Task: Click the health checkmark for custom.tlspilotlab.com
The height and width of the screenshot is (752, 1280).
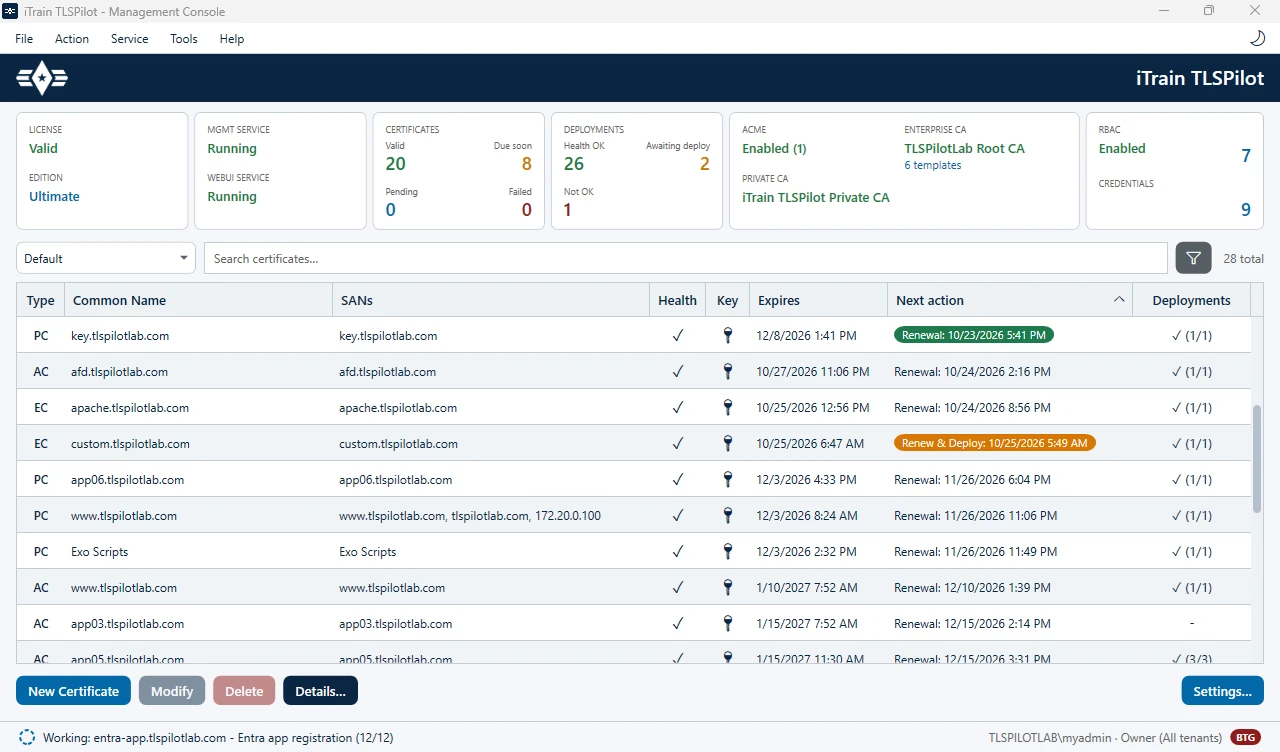Action: click(677, 444)
